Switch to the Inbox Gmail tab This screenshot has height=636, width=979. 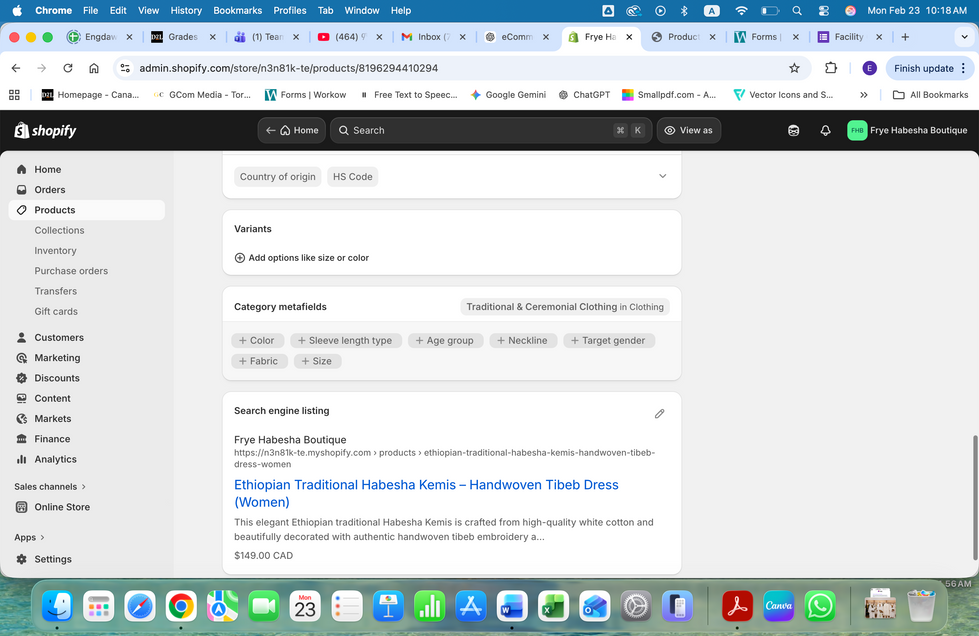[x=433, y=37]
